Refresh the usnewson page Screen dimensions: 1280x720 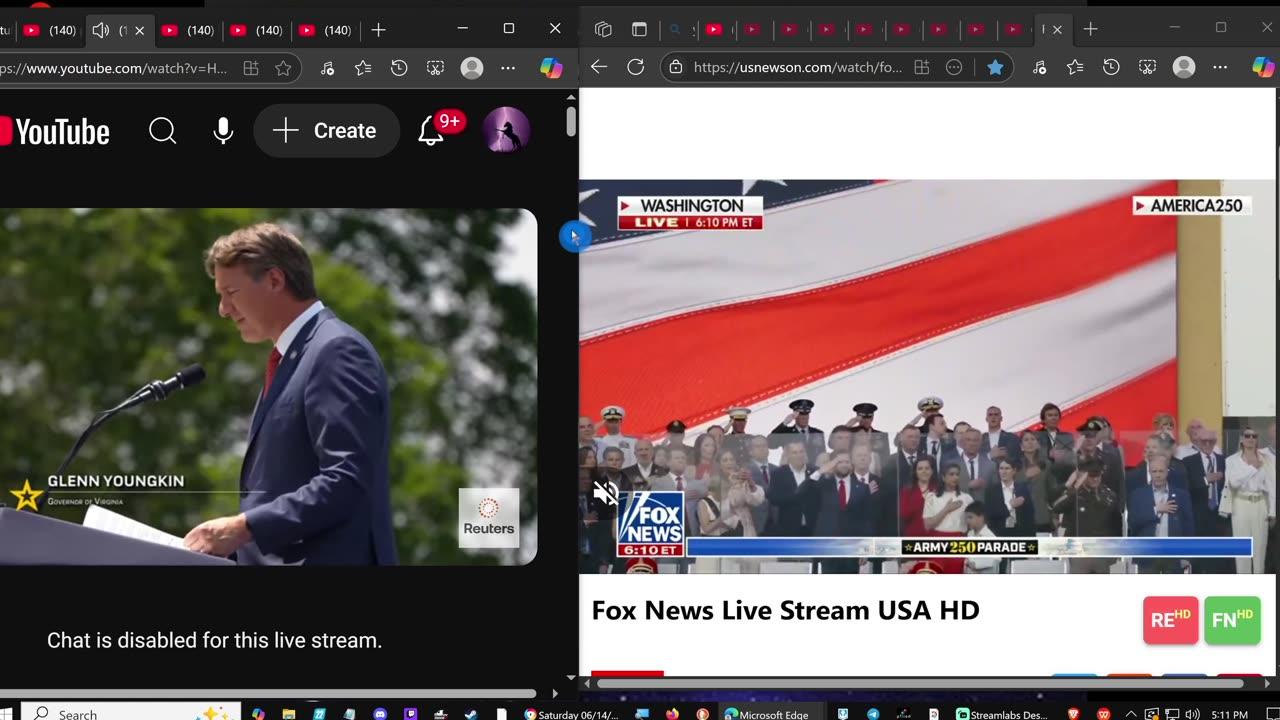coord(635,67)
